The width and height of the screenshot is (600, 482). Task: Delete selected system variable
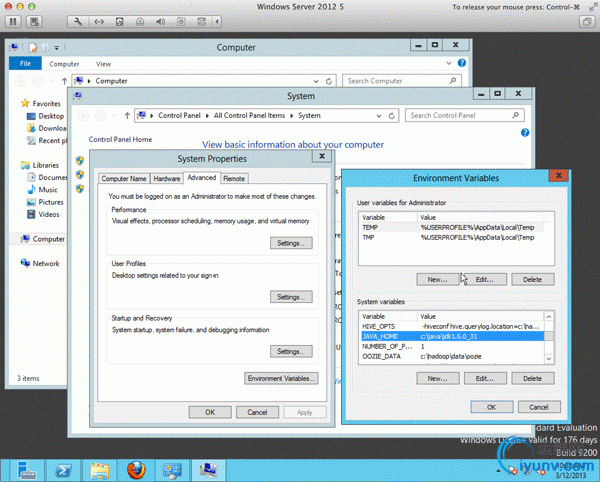pyautogui.click(x=533, y=378)
